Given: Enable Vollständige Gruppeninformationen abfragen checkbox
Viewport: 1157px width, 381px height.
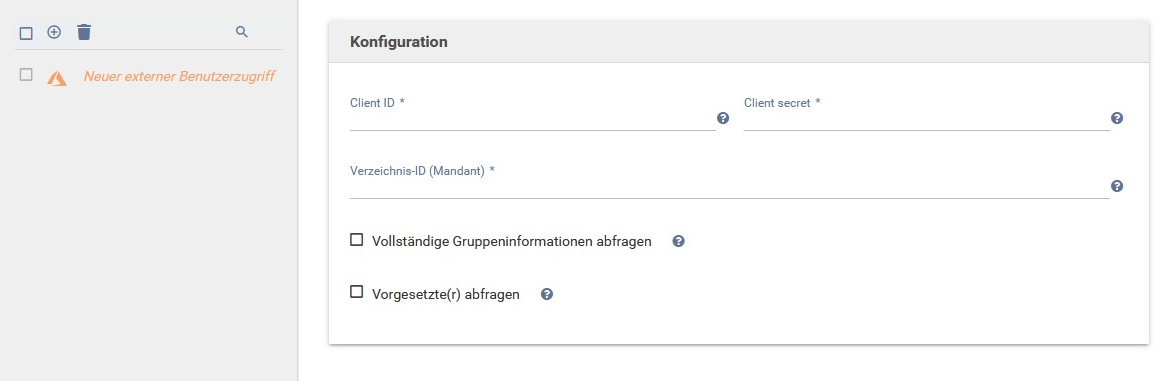Looking at the screenshot, I should pos(356,239).
